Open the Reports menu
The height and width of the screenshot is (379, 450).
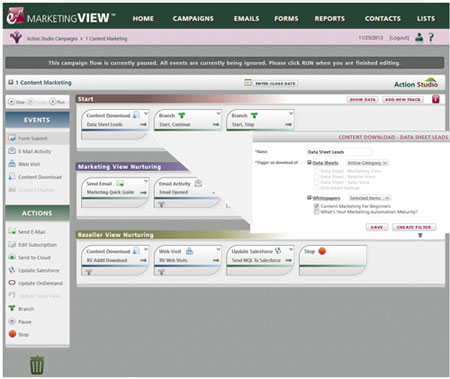(x=330, y=19)
